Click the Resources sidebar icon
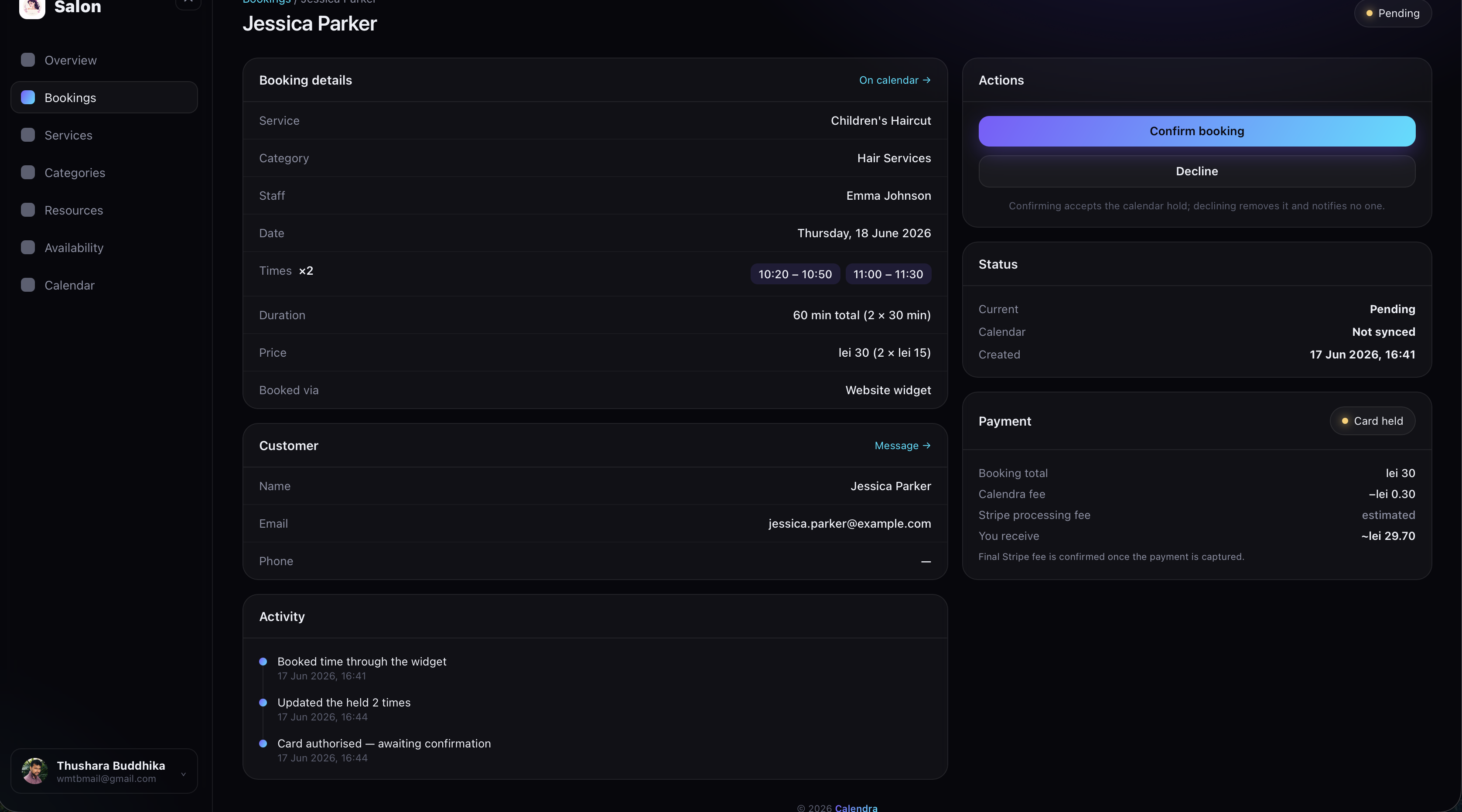Viewport: 1462px width, 812px height. [28, 209]
